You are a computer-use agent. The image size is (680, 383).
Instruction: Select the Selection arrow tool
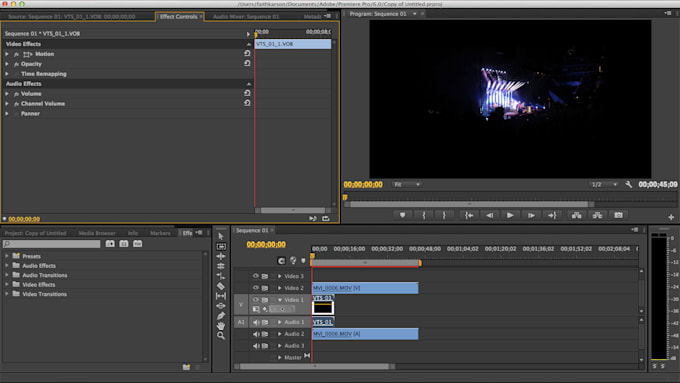(221, 236)
